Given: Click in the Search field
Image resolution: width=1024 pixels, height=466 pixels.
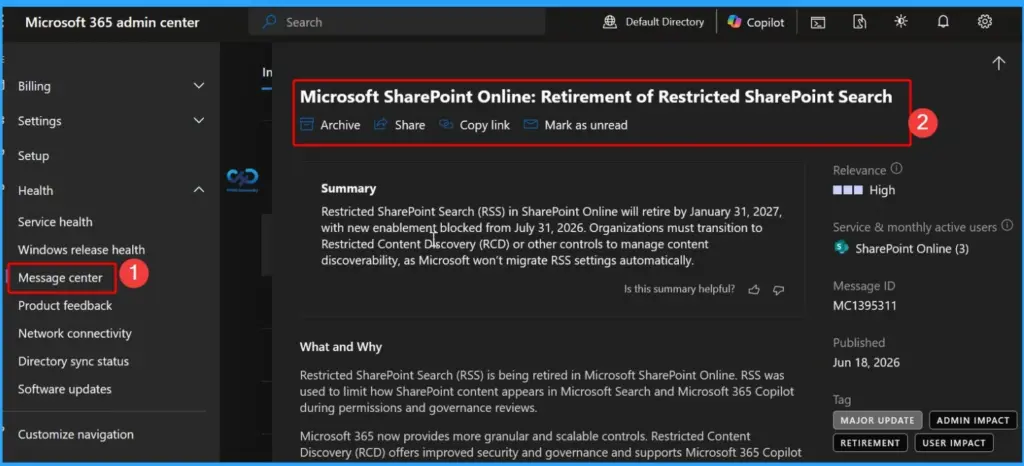Looking at the screenshot, I should pos(396,22).
